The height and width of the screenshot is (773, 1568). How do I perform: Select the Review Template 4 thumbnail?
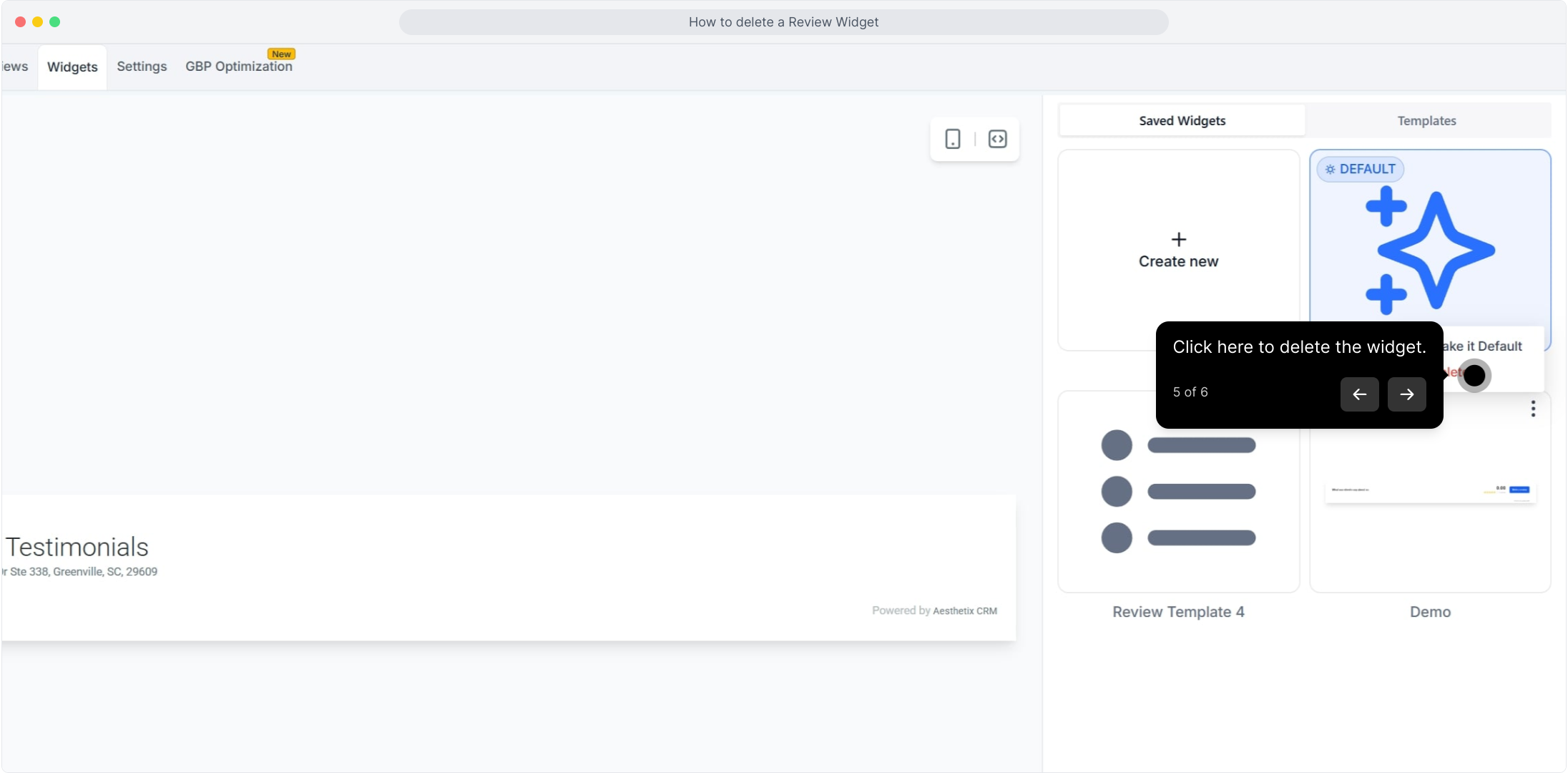[1178, 492]
